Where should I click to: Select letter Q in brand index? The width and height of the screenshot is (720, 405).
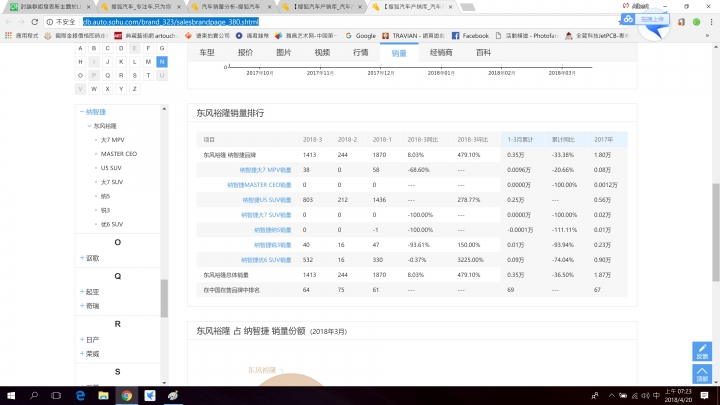point(107,75)
